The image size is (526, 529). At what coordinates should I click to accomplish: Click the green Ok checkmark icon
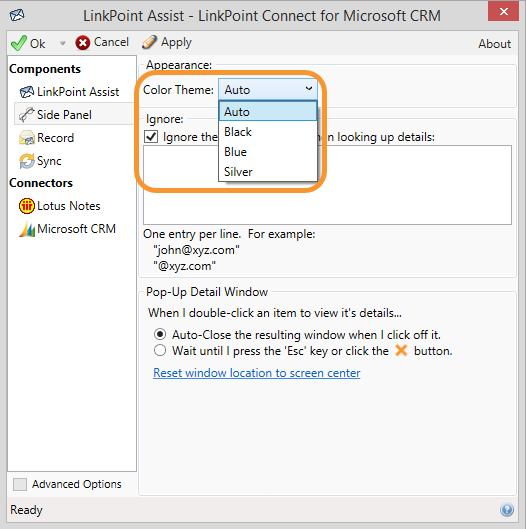click(x=19, y=43)
